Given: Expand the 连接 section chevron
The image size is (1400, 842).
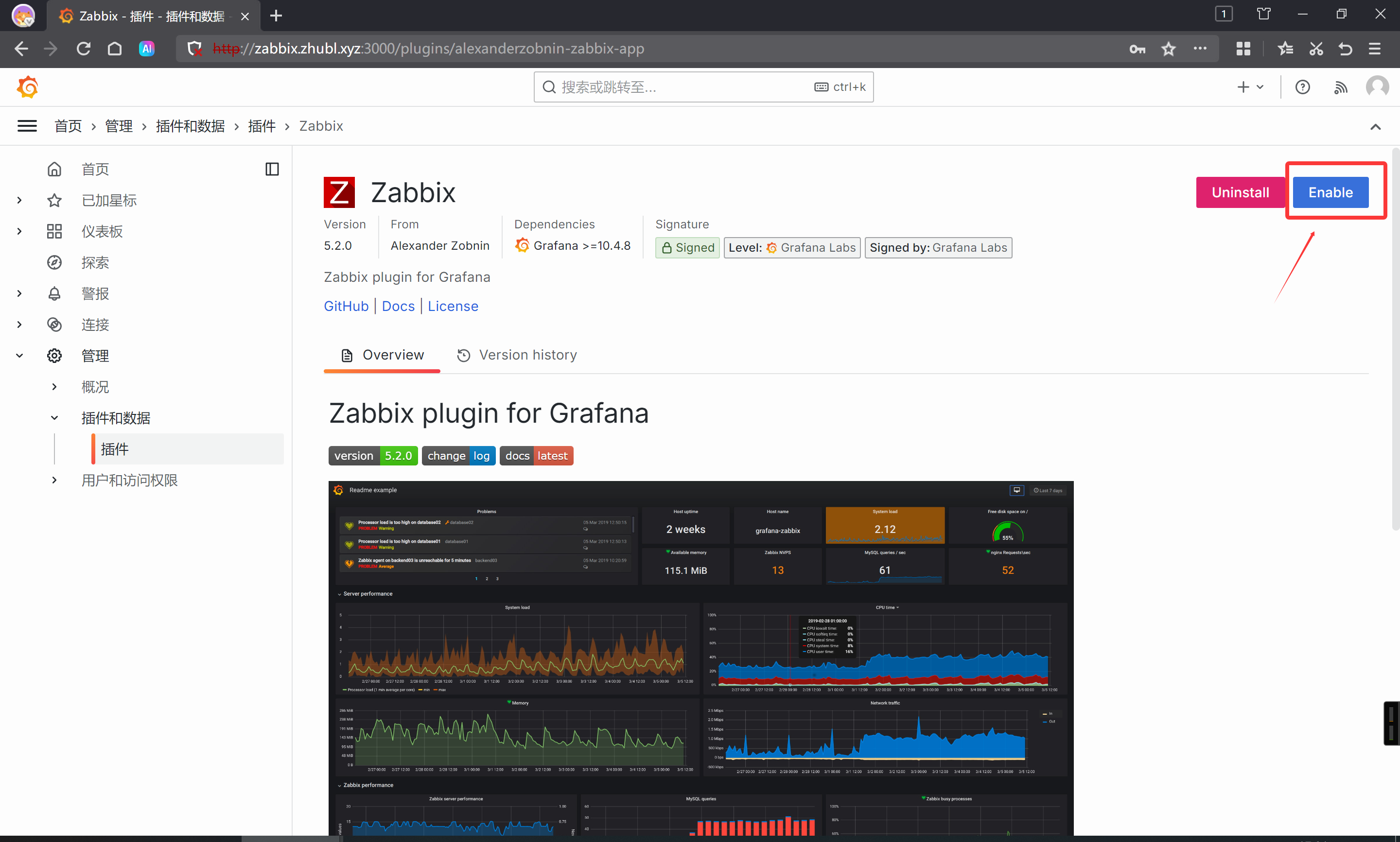Looking at the screenshot, I should pos(19,325).
